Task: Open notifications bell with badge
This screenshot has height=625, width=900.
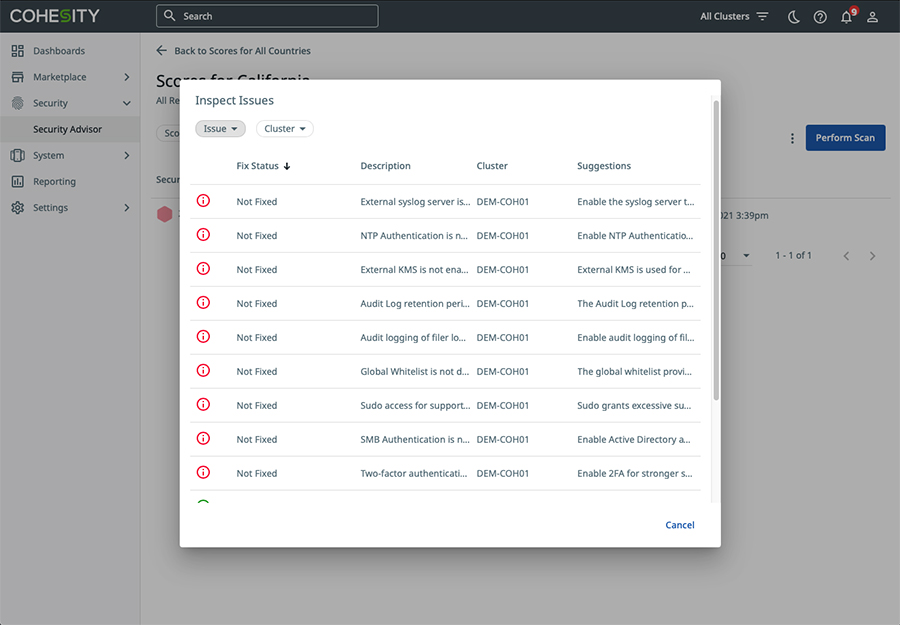Action: point(848,15)
